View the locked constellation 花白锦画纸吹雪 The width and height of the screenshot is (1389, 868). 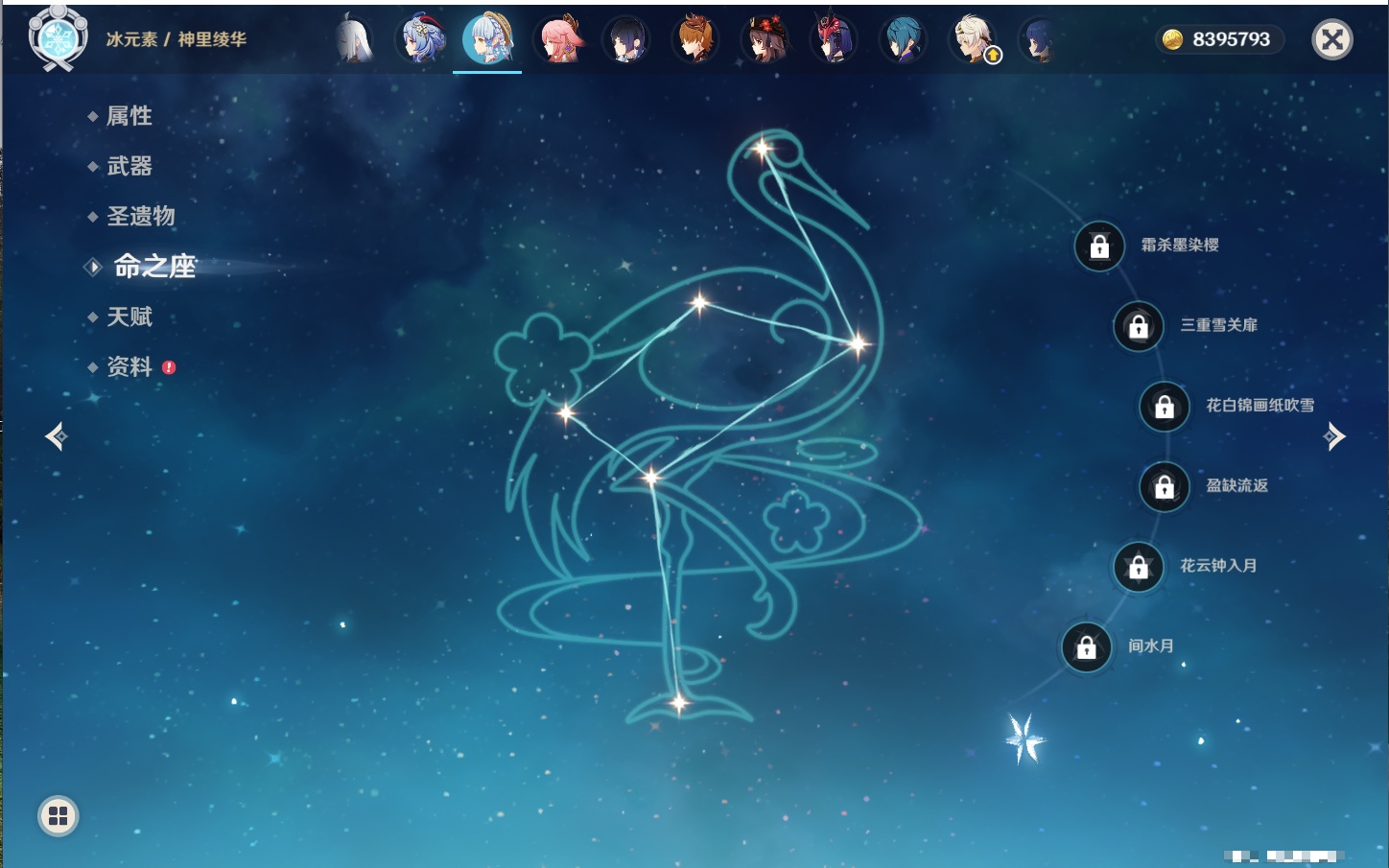click(x=1165, y=407)
